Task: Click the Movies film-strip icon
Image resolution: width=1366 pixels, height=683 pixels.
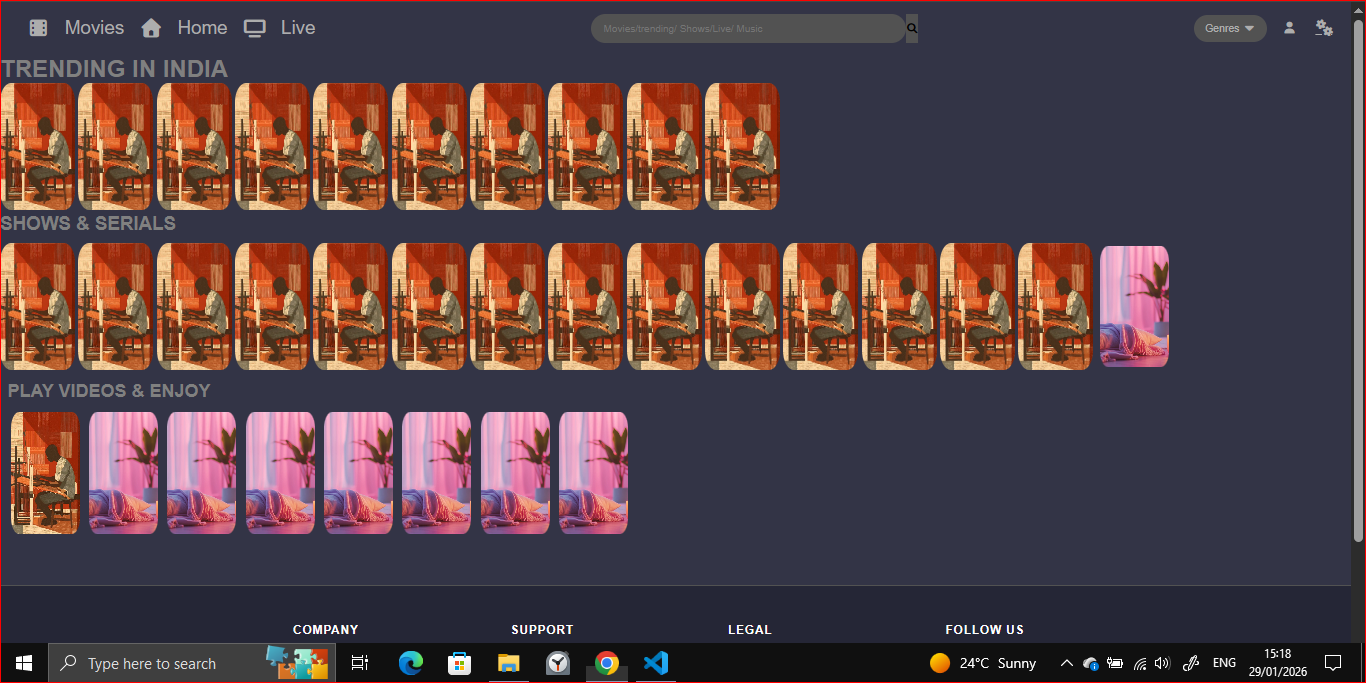Action: [x=38, y=28]
